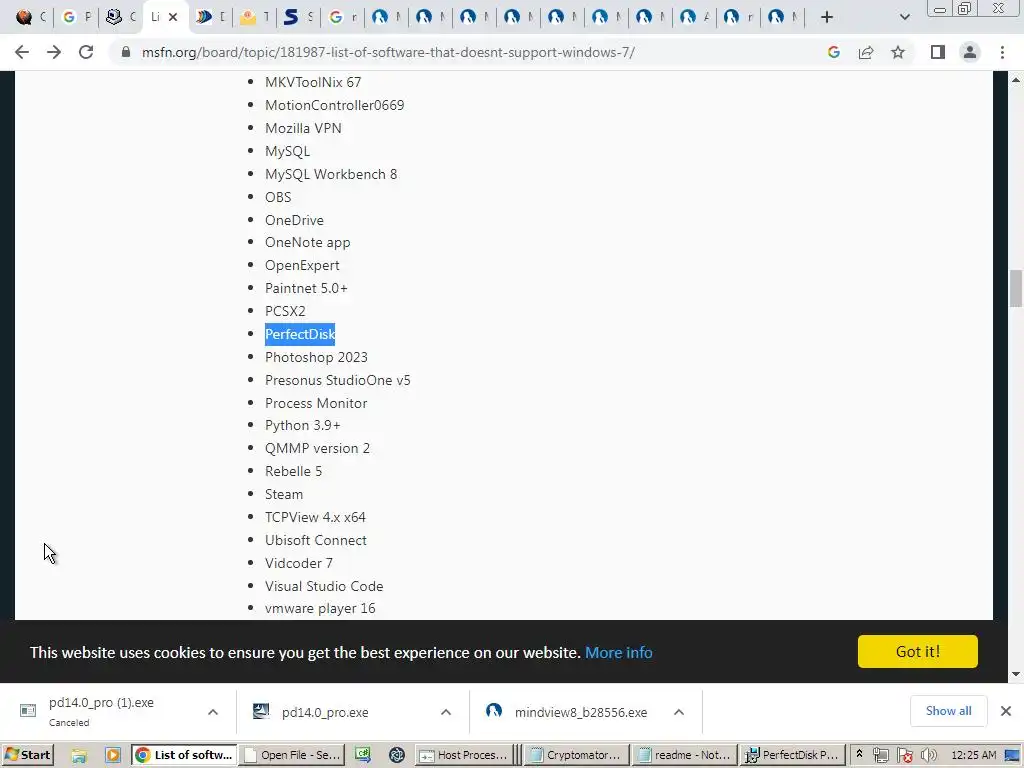Image resolution: width=1024 pixels, height=768 pixels.
Task: Click the address bar URL
Action: pos(388,52)
